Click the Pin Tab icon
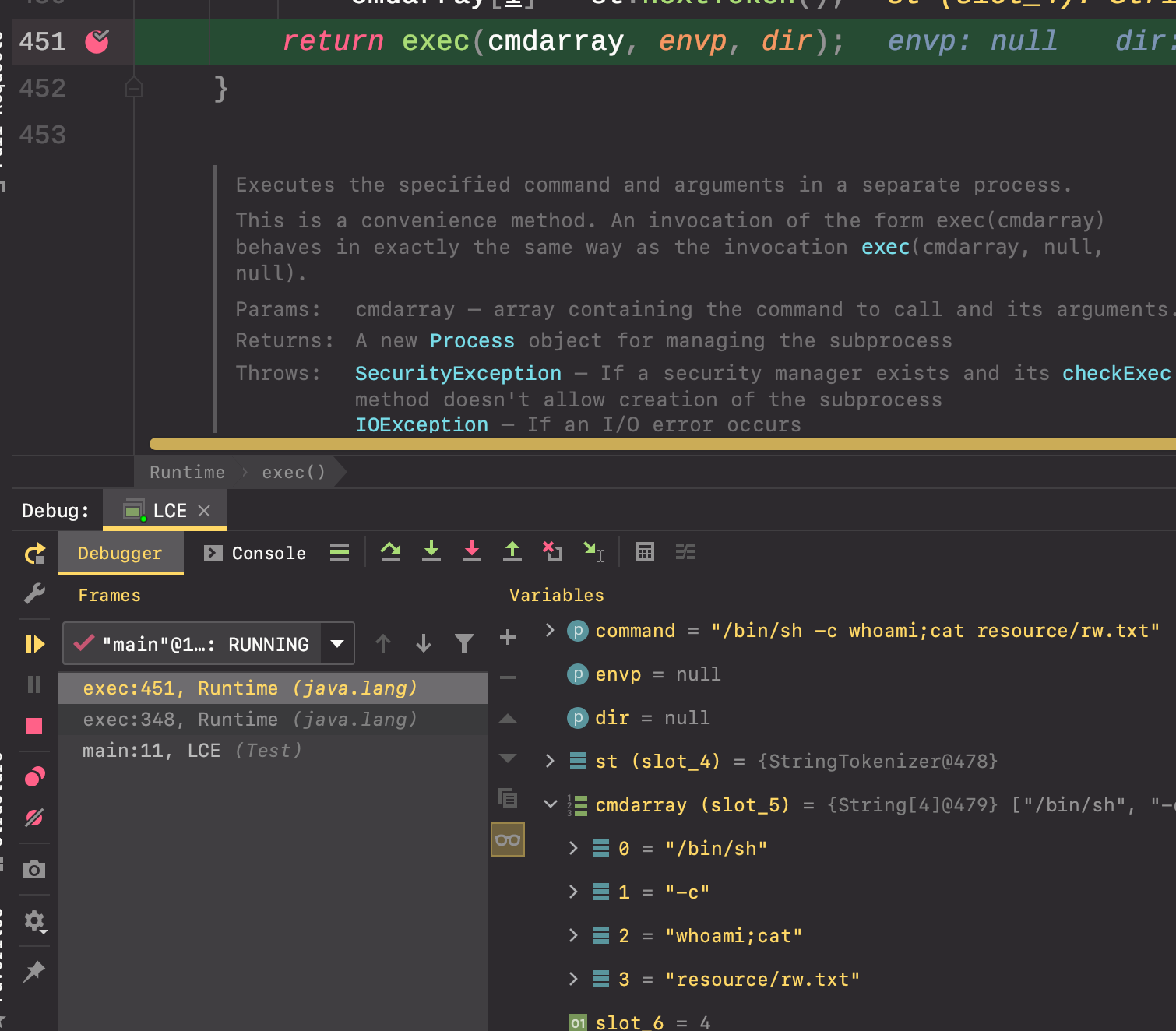Viewport: 1176px width, 1031px height. click(x=34, y=971)
